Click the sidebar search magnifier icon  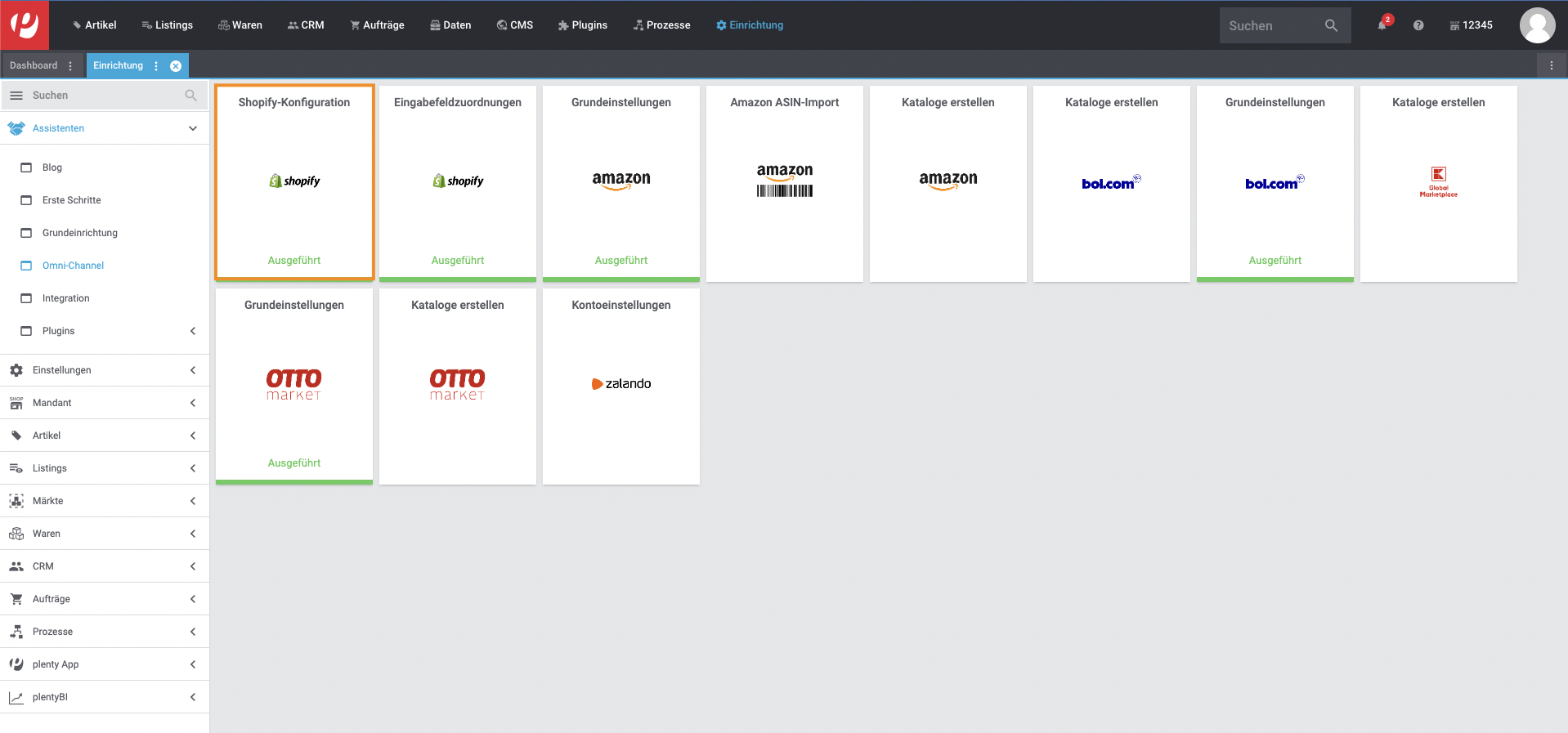point(190,96)
